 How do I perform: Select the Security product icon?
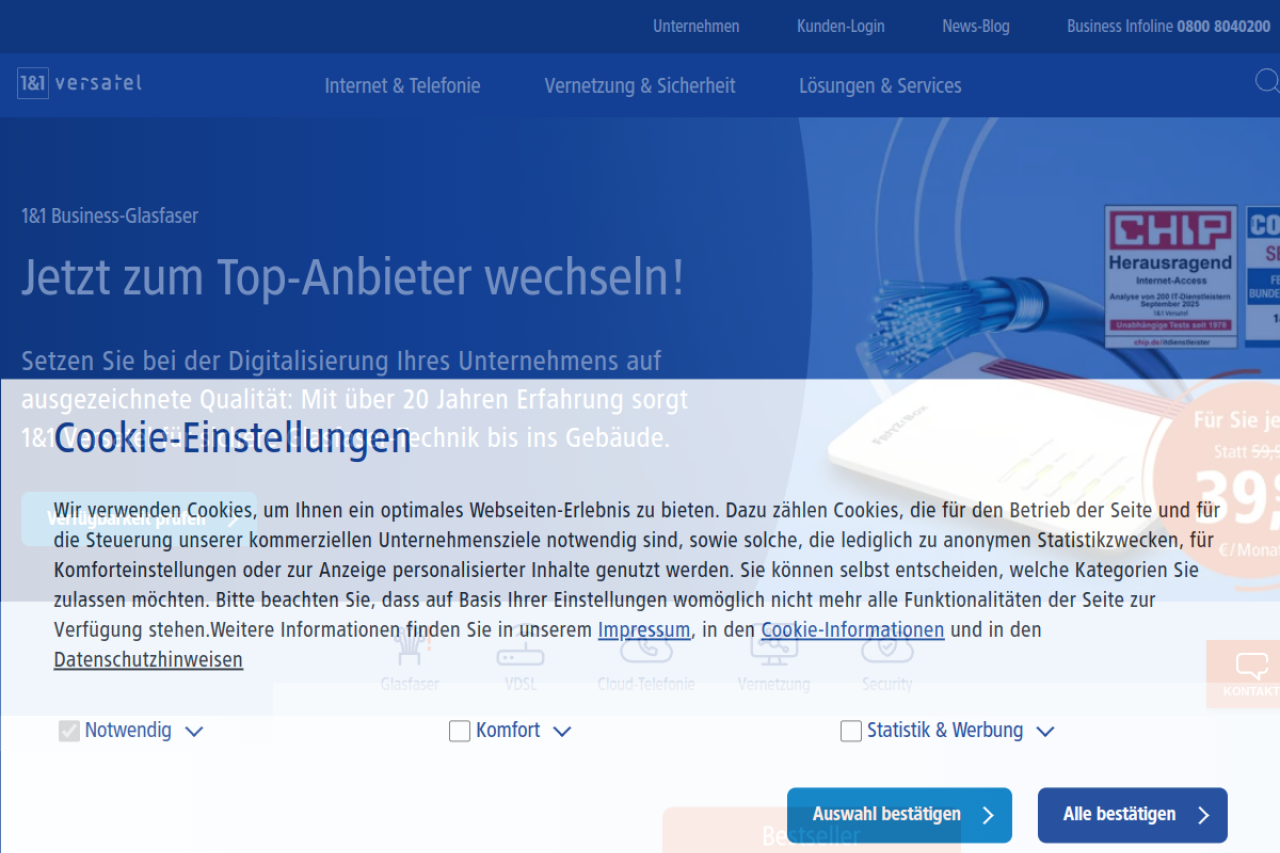point(887,645)
